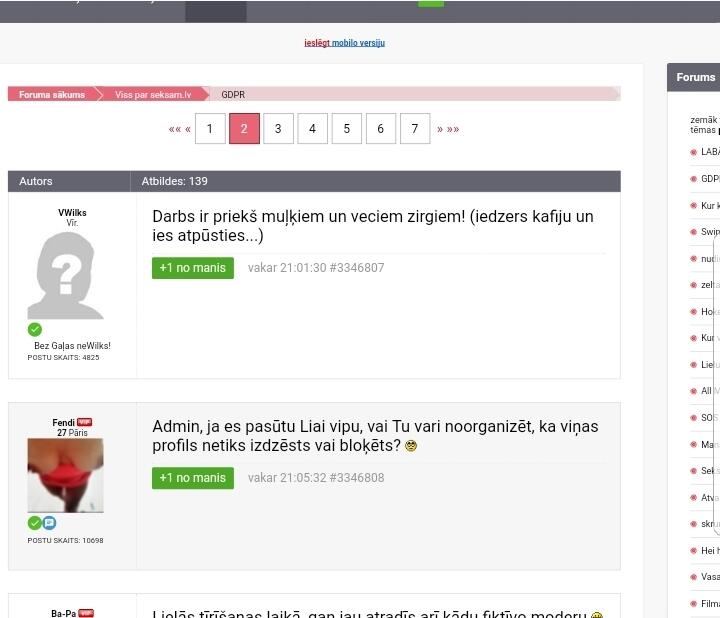Select 'Viss par seksam.lv' breadcrumb
The height and width of the screenshot is (618, 720).
click(x=152, y=94)
